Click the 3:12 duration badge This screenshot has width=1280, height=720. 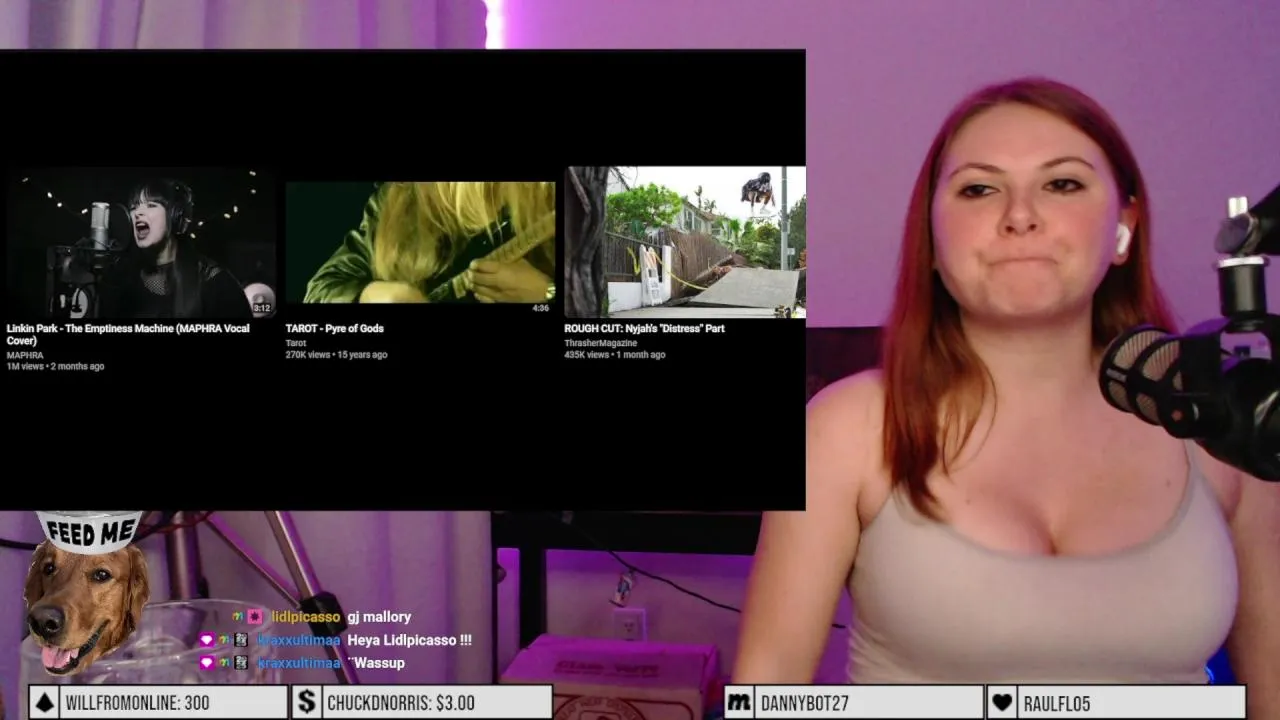[x=262, y=308]
